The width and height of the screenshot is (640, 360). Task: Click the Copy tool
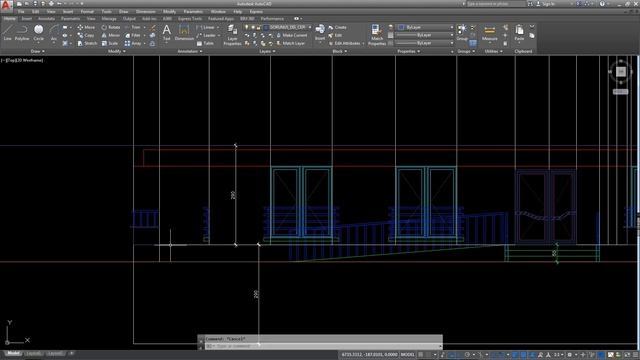point(86,36)
